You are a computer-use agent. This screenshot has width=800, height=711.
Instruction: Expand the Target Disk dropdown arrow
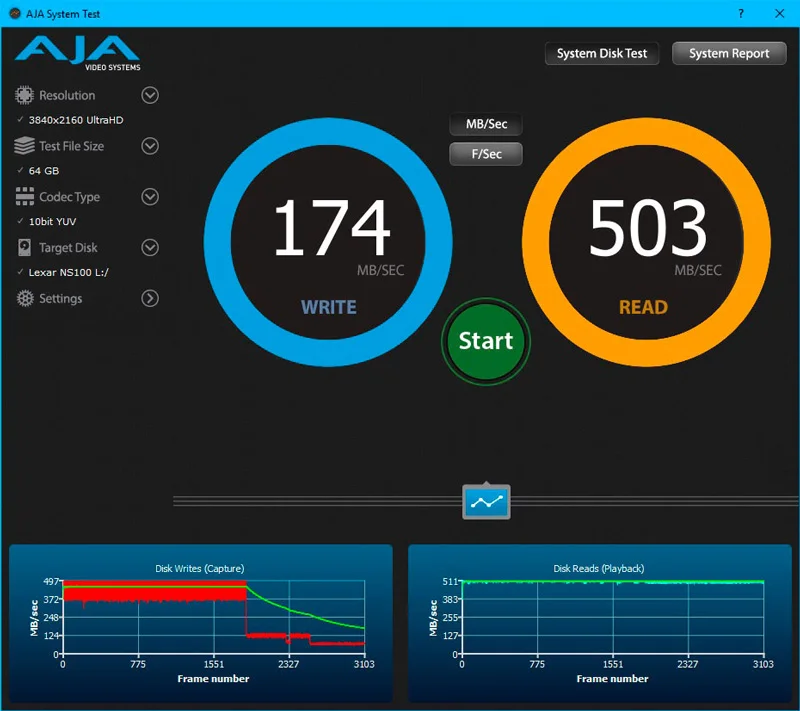click(150, 247)
